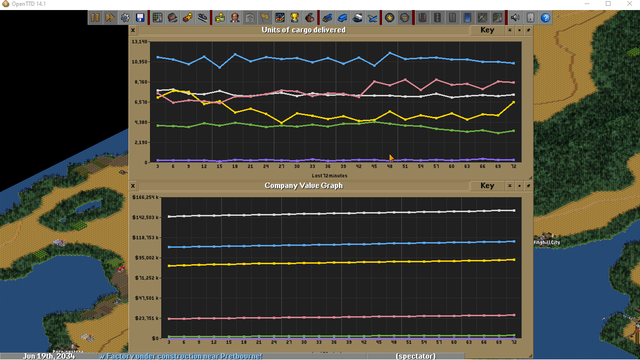Click the (spectator) label in status bar
Screen dimensions: 640x360
[x=416, y=356]
